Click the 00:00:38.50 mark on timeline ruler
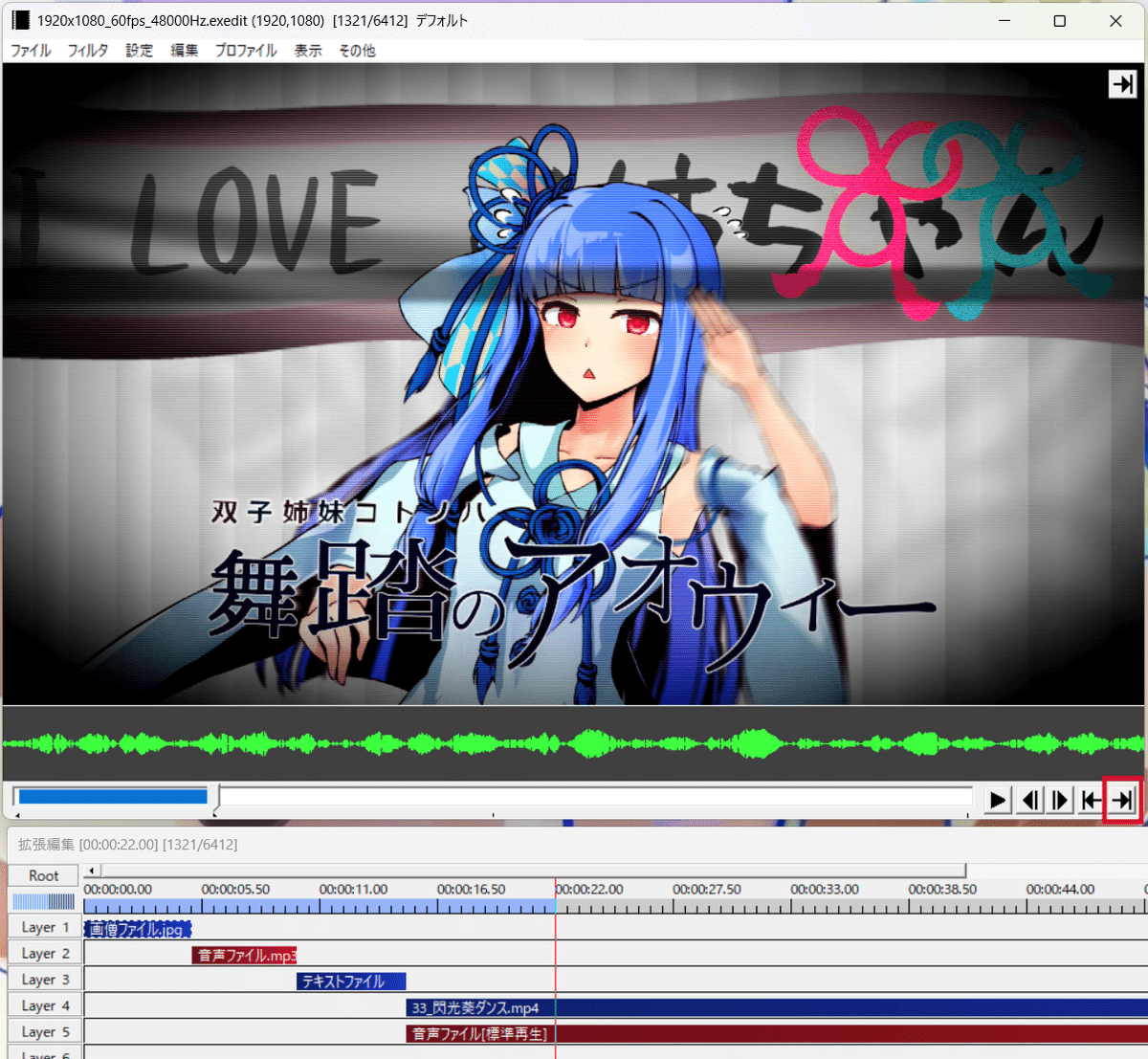 (942, 889)
